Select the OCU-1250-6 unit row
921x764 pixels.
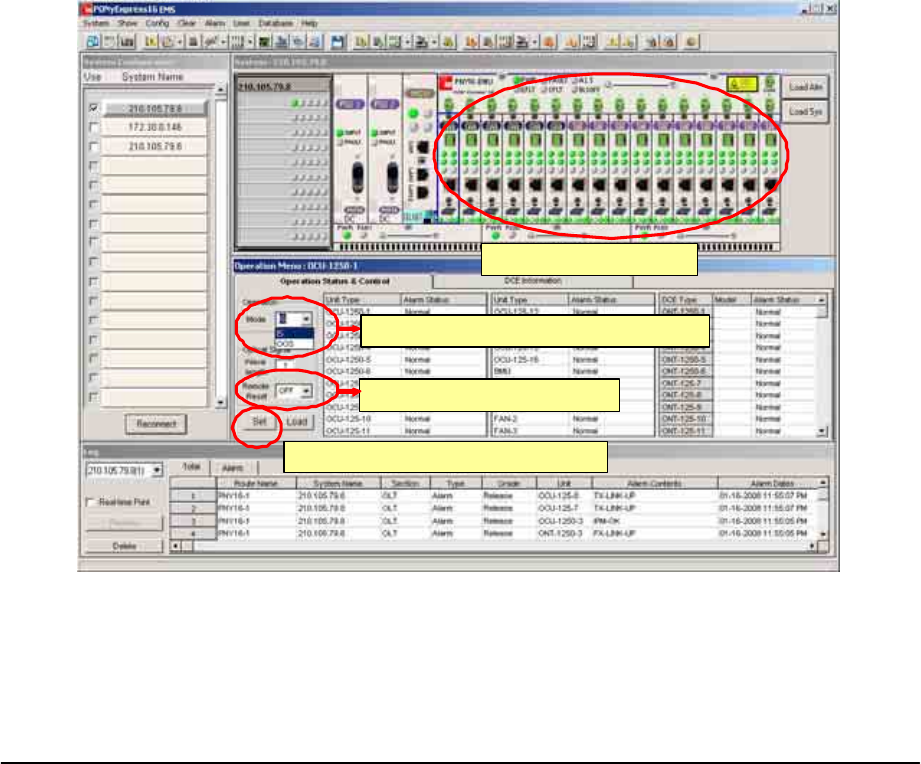[x=405, y=372]
